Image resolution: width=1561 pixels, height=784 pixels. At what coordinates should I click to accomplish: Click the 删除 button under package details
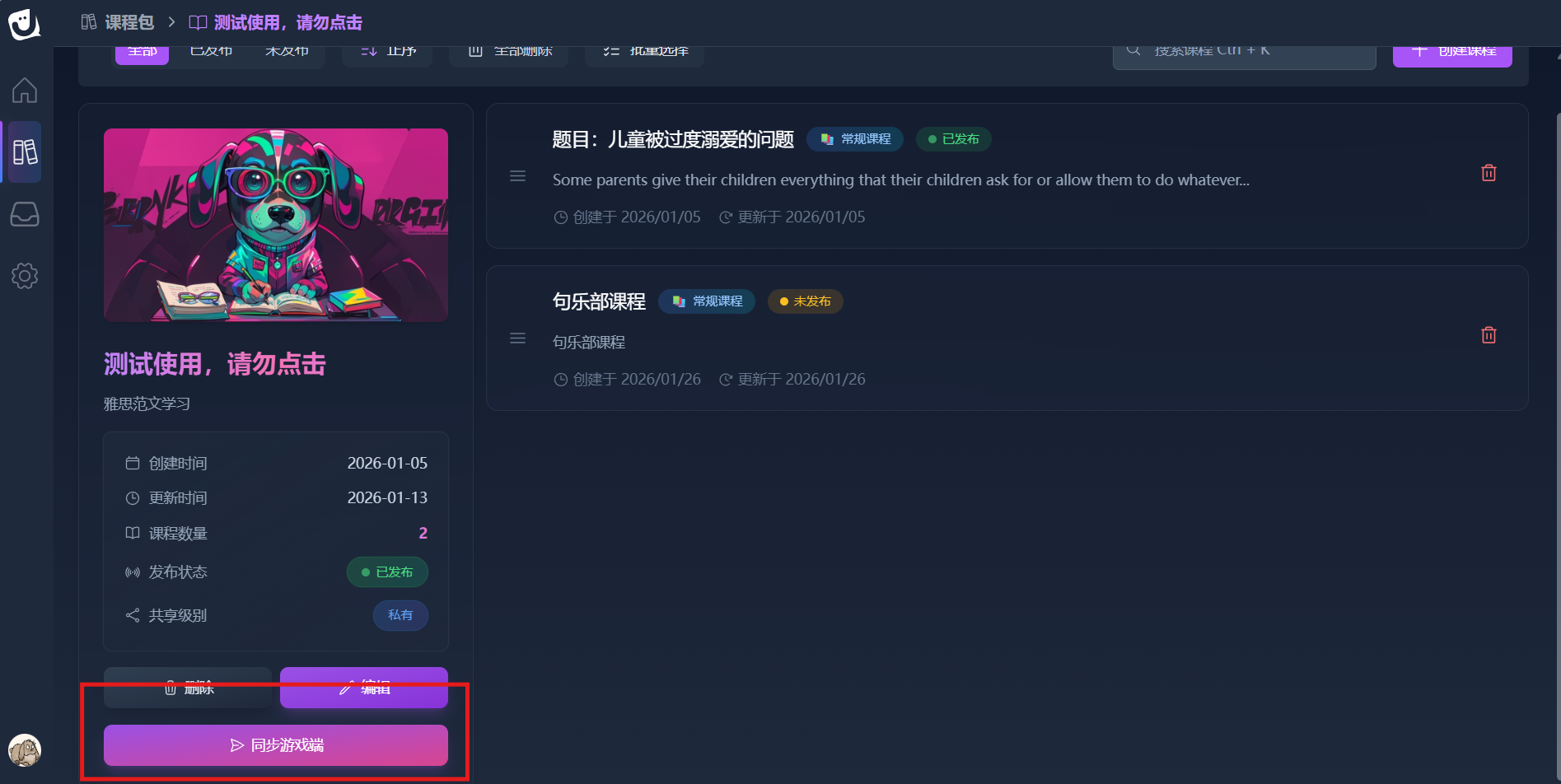click(188, 688)
